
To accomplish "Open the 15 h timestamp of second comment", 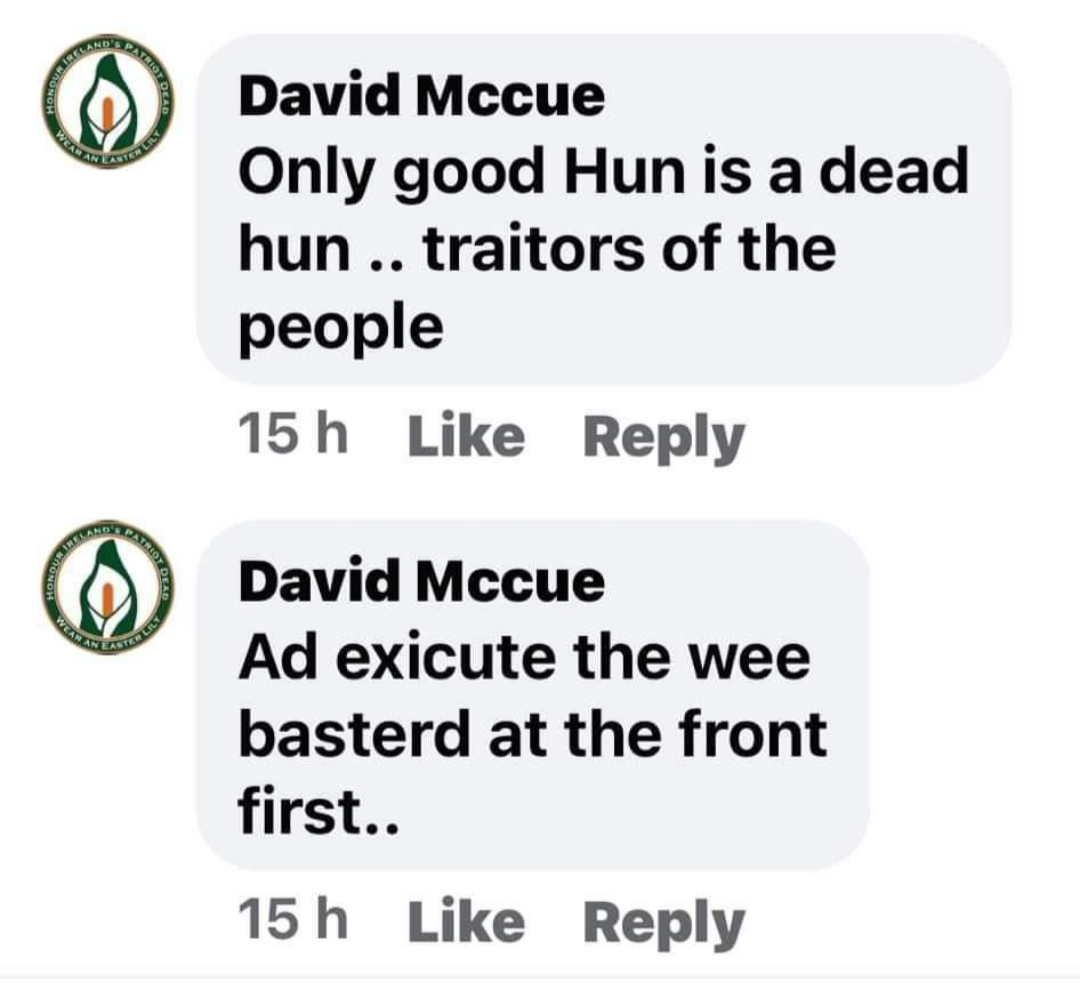I will pyautogui.click(x=293, y=921).
